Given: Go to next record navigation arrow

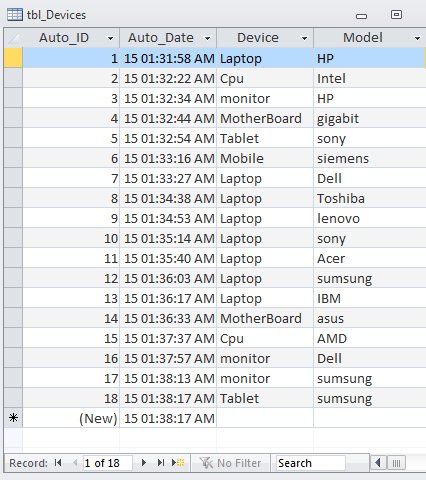Looking at the screenshot, I should pos(144,463).
